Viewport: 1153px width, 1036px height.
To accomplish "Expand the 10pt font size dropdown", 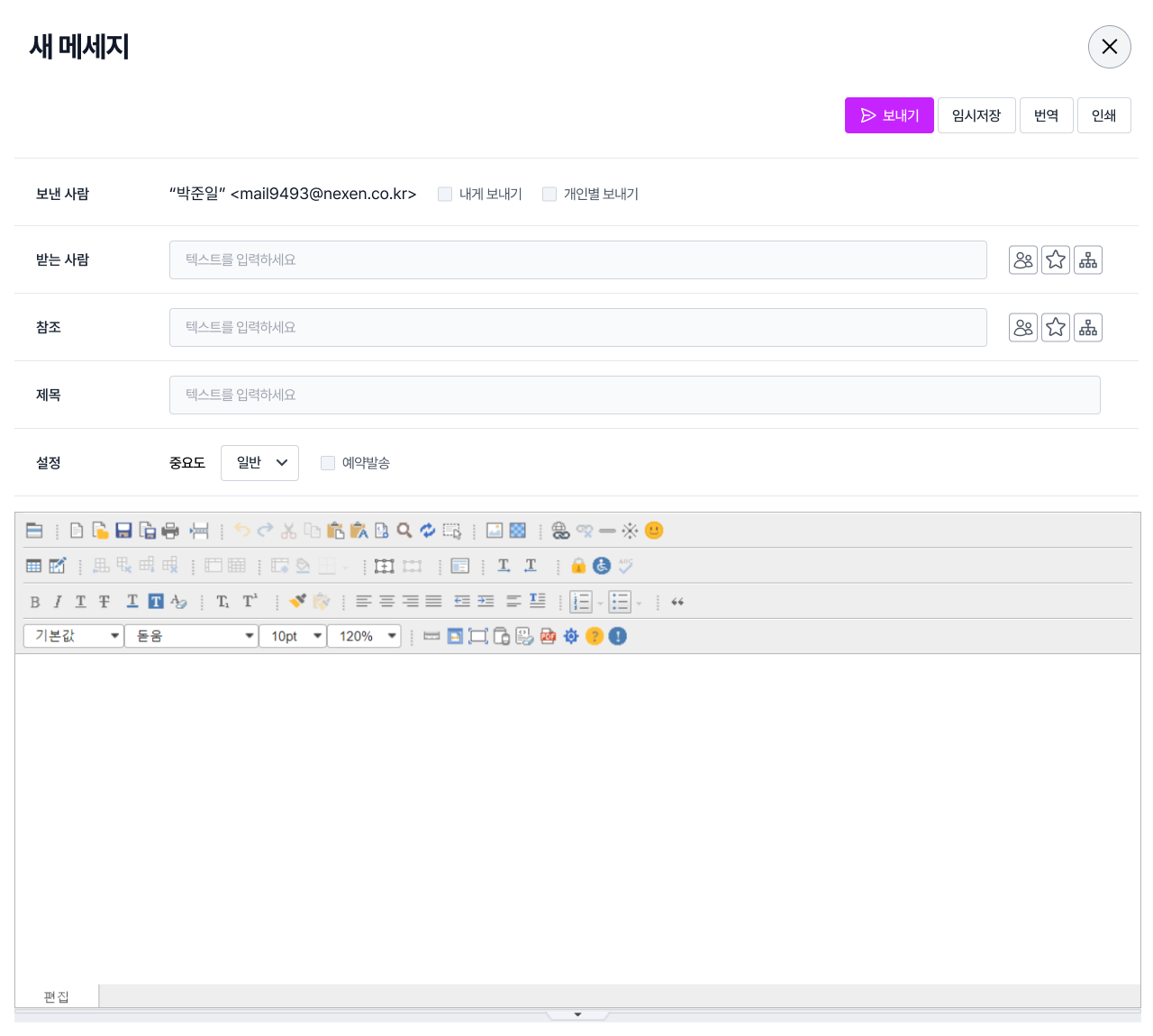I will (x=293, y=636).
